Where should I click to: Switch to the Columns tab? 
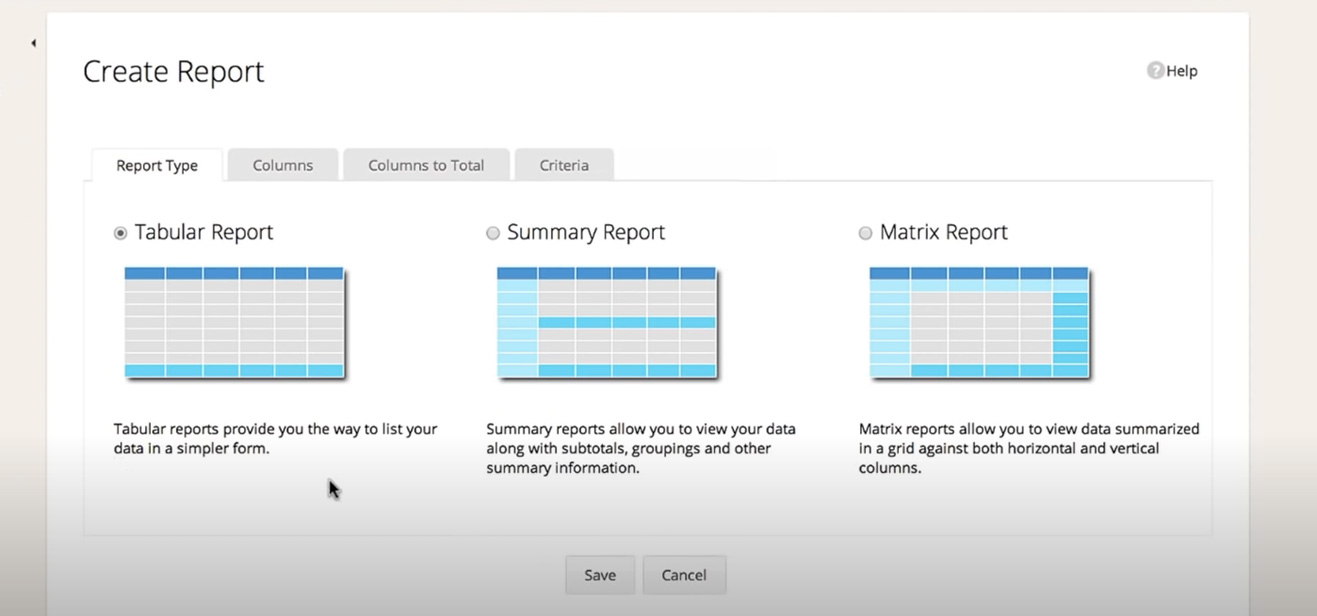click(282, 164)
